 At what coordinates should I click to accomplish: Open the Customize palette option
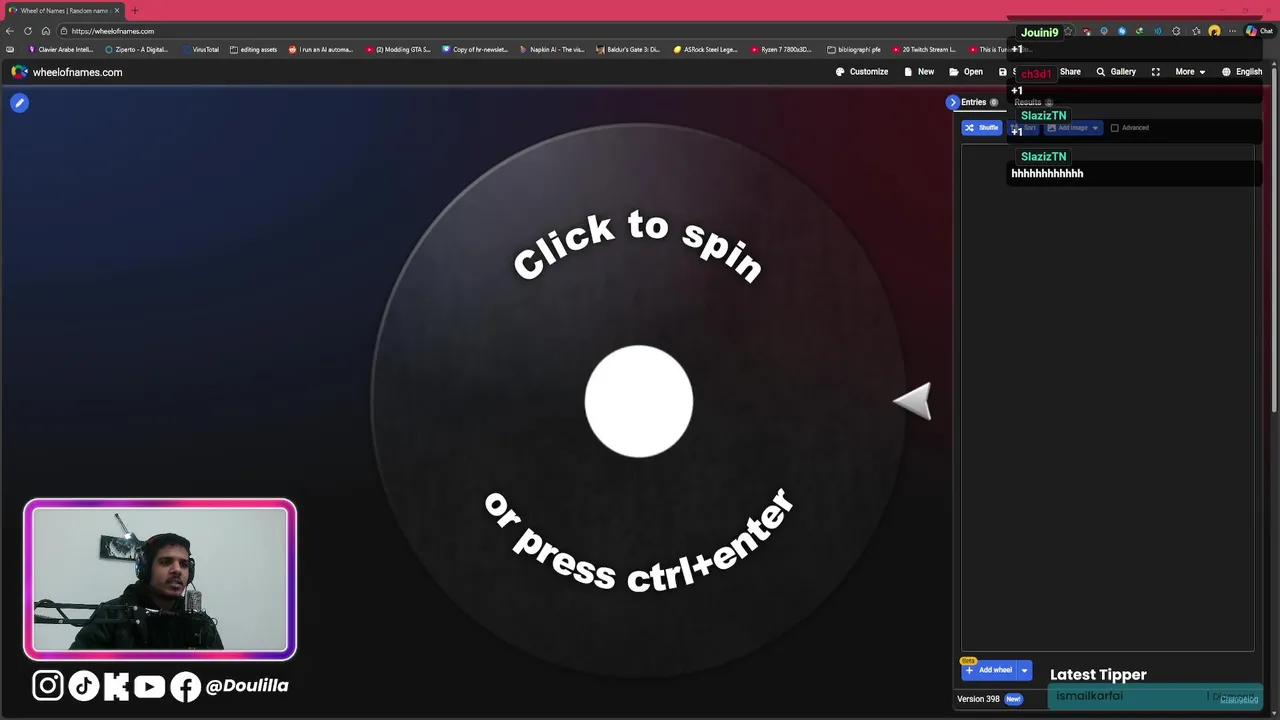pos(862,72)
